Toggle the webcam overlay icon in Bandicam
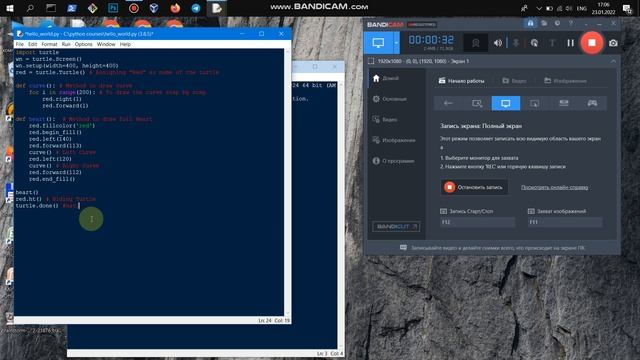The width and height of the screenshot is (640, 360). click(476, 43)
